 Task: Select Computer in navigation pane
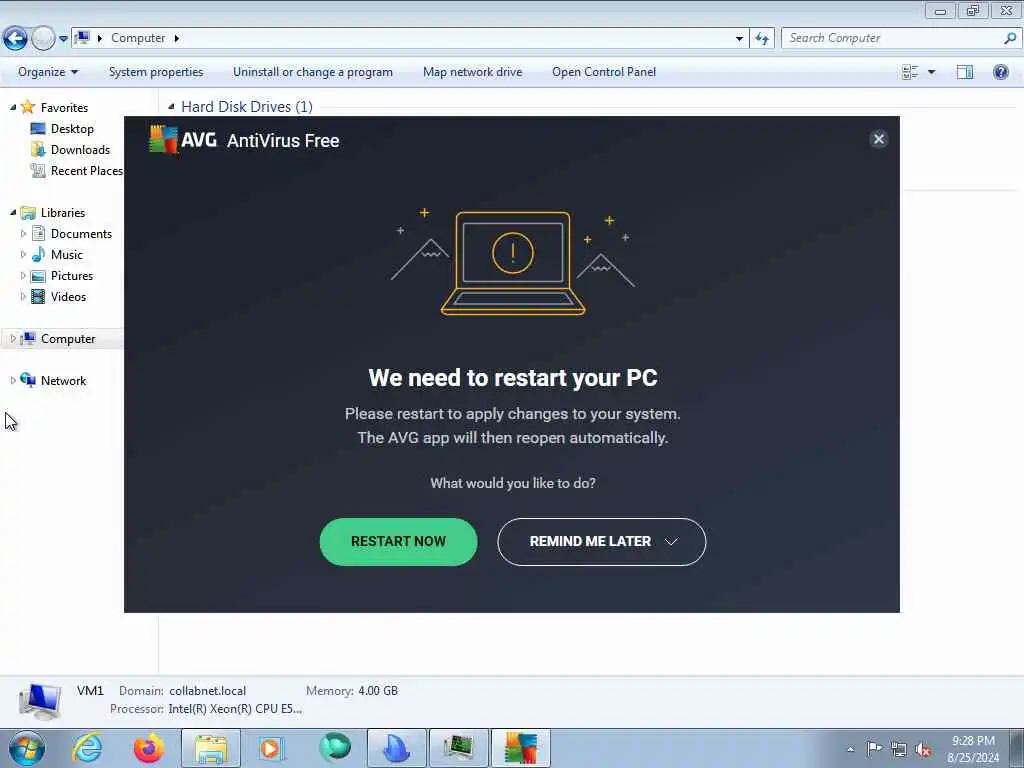tap(68, 338)
